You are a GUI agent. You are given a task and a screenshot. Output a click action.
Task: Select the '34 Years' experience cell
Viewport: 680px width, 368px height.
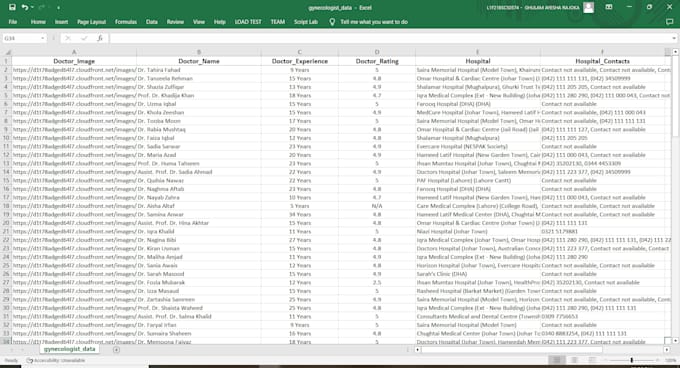pyautogui.click(x=300, y=214)
